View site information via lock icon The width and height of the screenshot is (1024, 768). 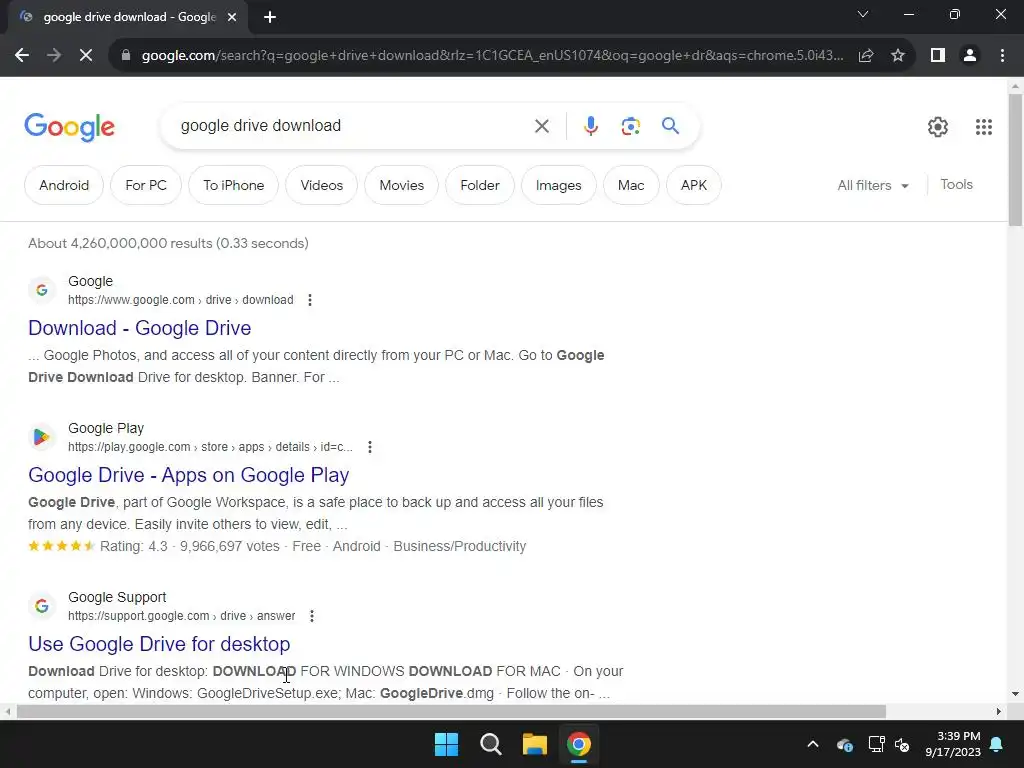click(126, 56)
